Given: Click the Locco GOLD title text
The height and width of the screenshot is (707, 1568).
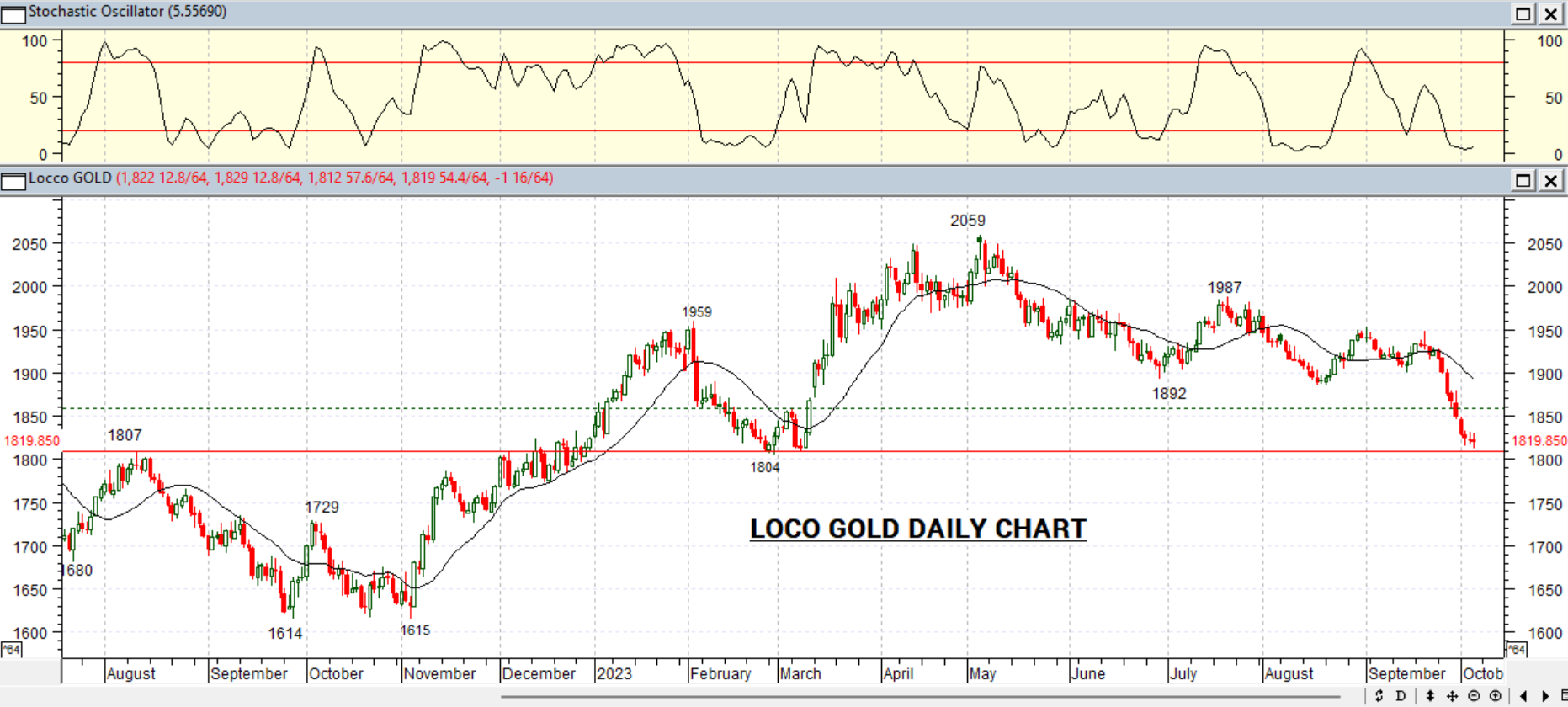Looking at the screenshot, I should tap(70, 178).
